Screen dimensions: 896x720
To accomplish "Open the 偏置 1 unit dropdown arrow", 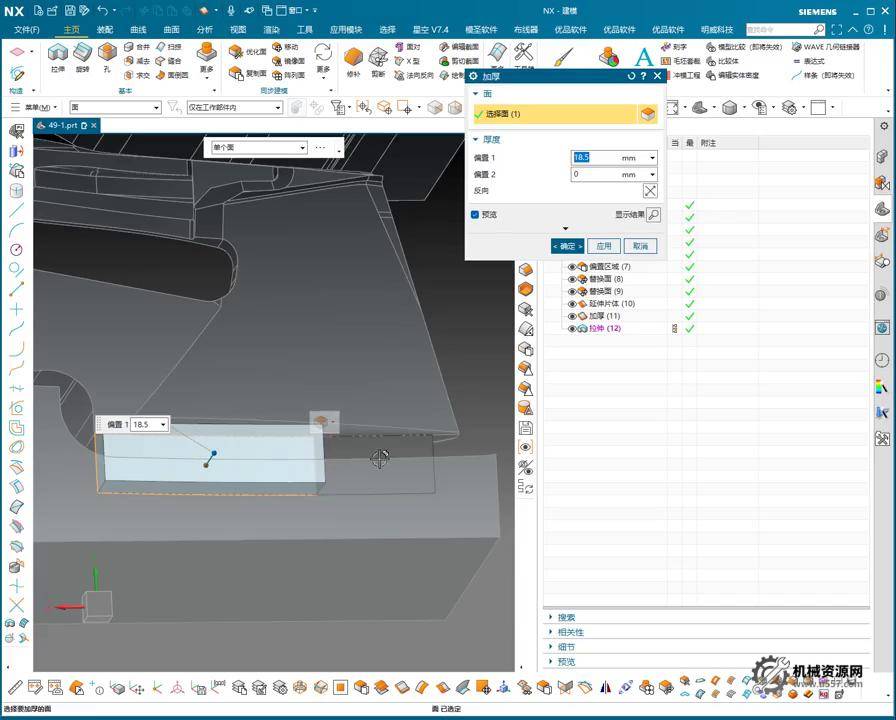I will (652, 158).
